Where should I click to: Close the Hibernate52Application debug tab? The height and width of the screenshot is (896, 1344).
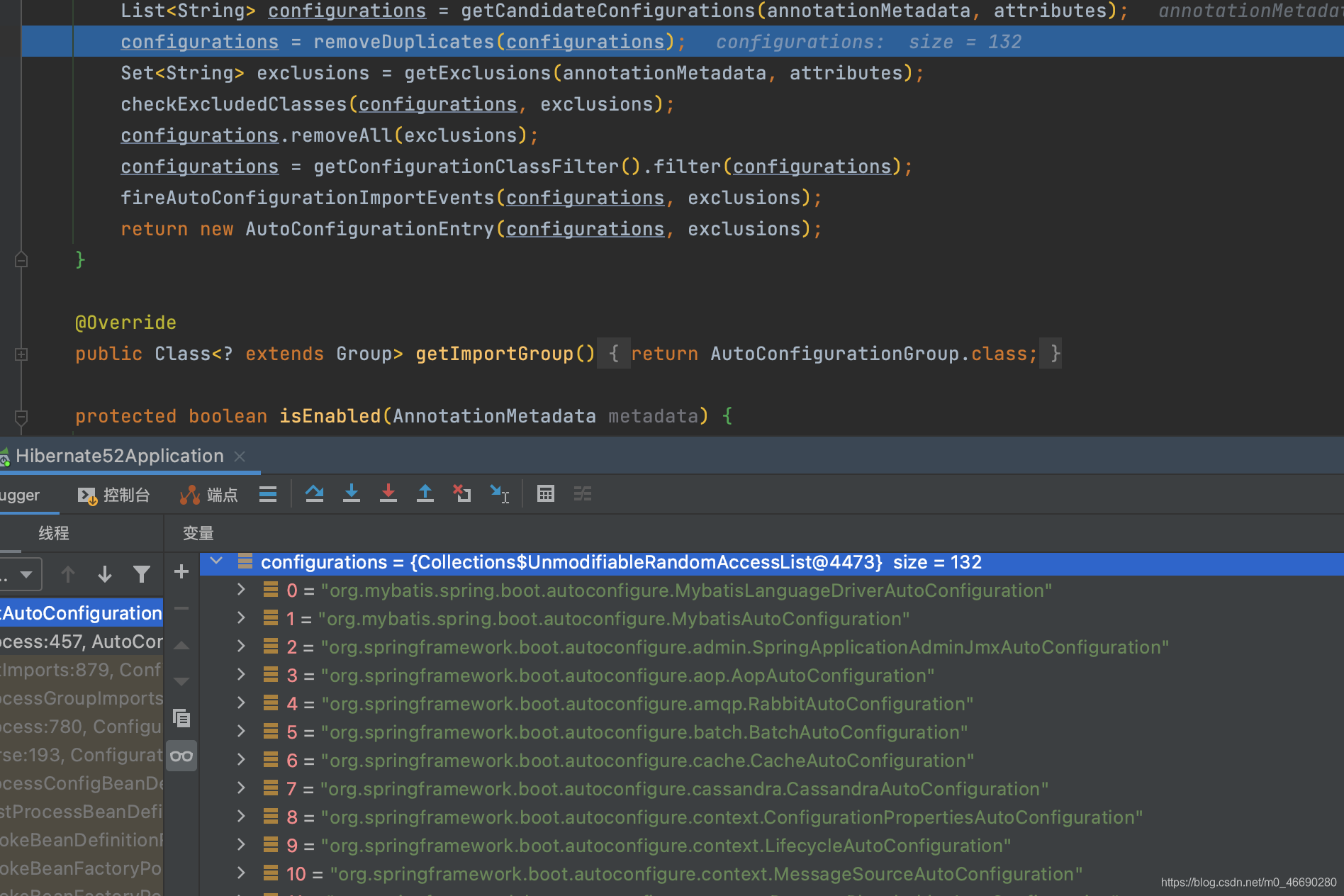(x=240, y=457)
